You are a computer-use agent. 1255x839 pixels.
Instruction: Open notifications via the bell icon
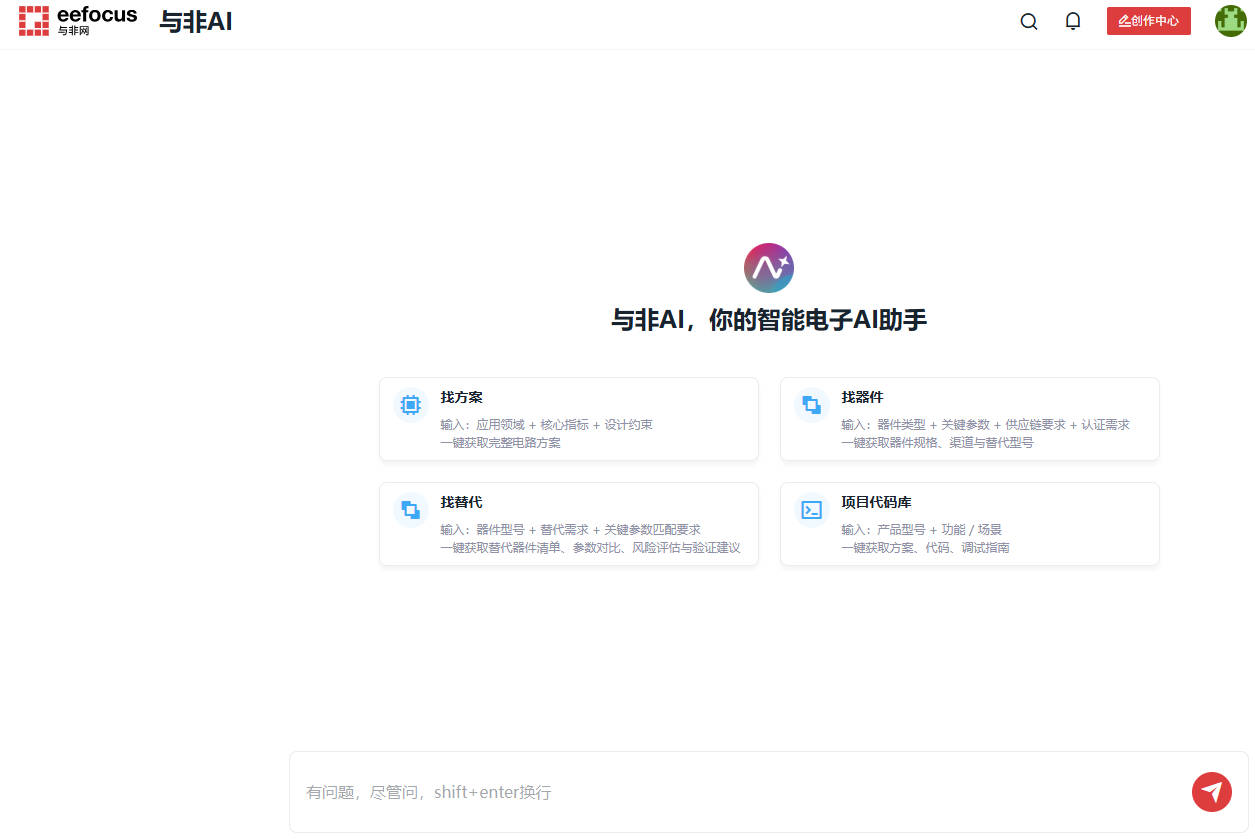tap(1073, 21)
